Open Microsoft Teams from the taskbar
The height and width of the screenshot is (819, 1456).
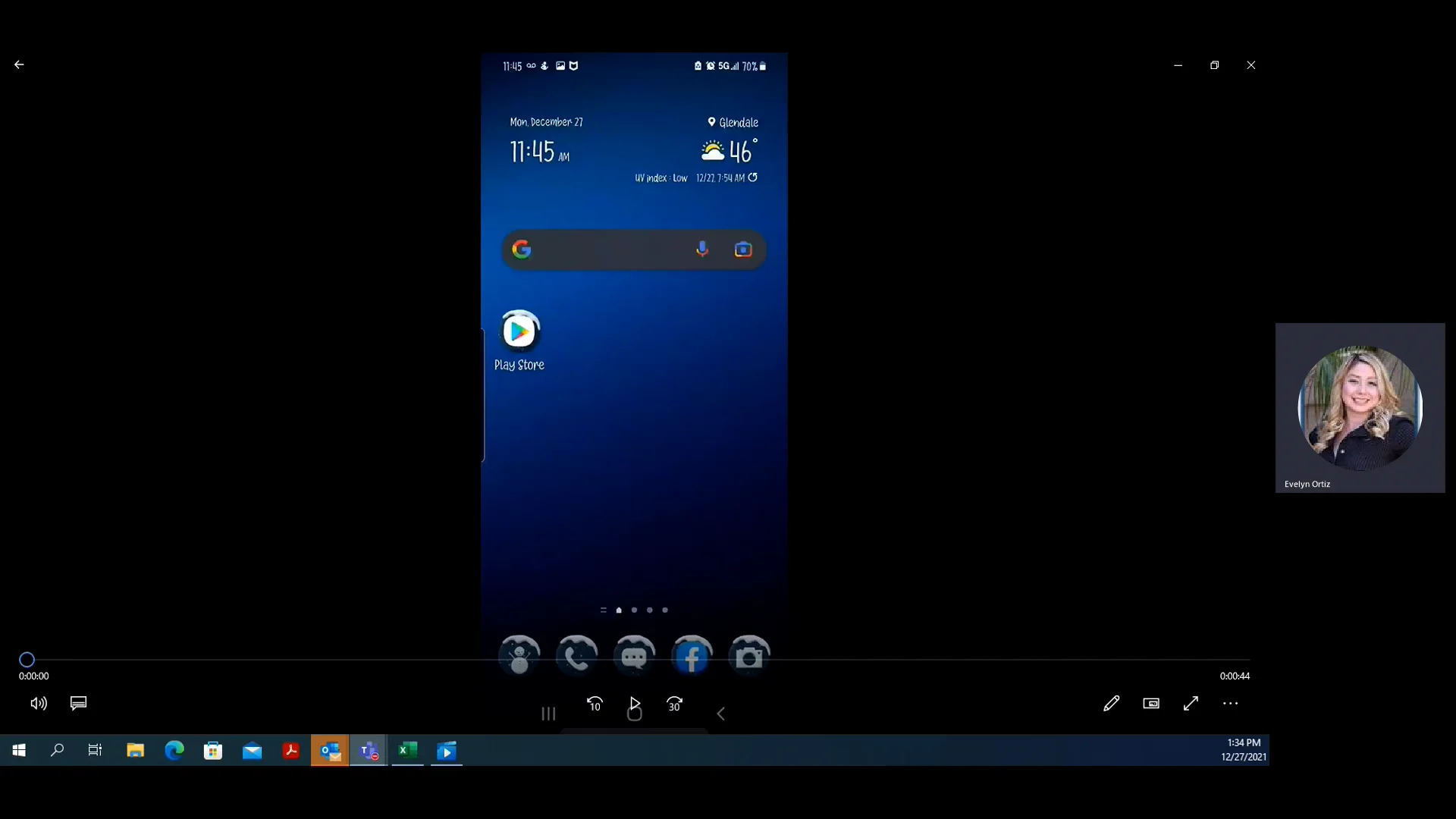(x=369, y=751)
